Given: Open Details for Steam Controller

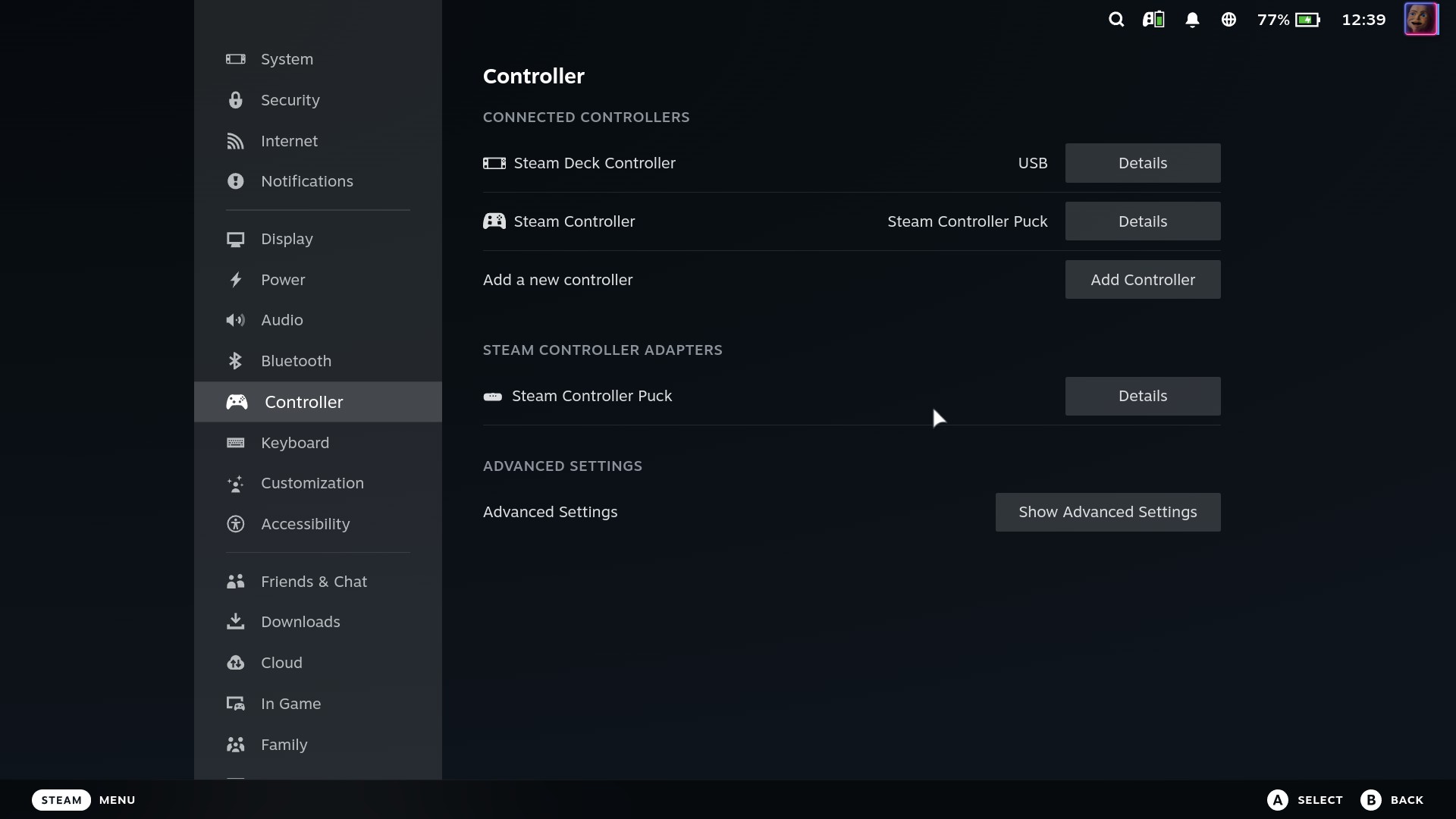Looking at the screenshot, I should [x=1143, y=221].
